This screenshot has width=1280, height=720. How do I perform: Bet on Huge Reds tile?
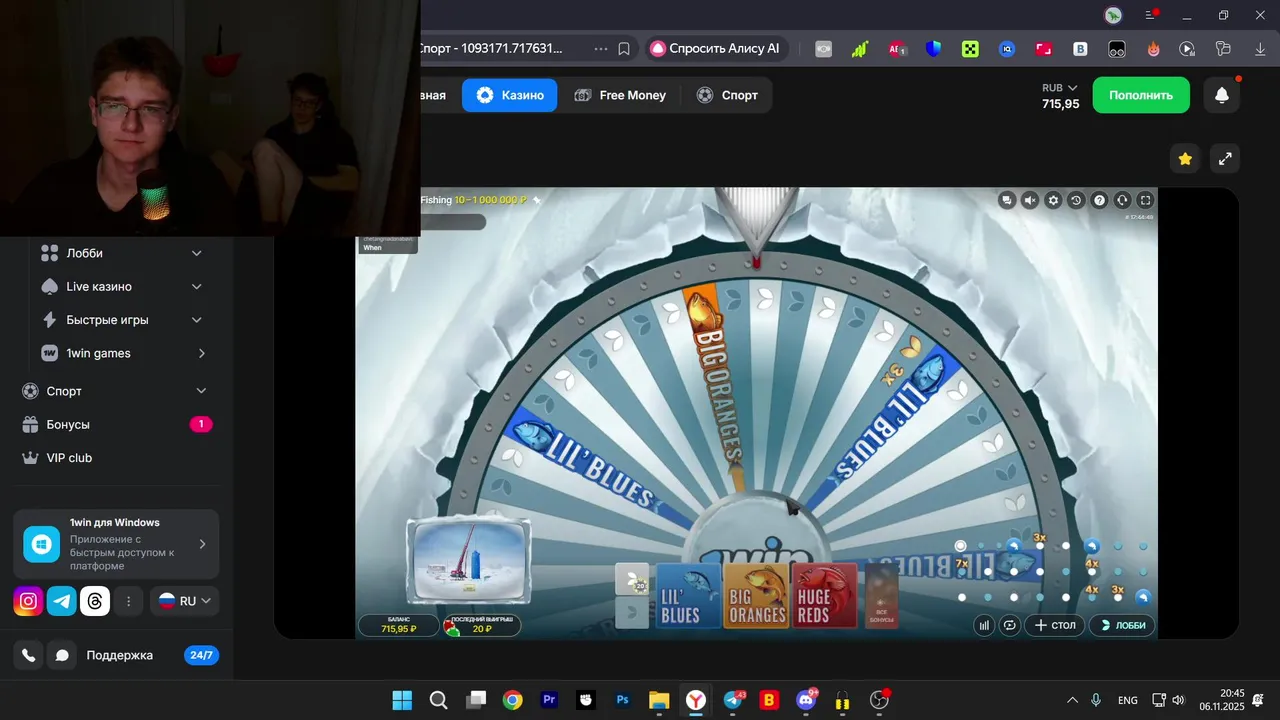[824, 596]
